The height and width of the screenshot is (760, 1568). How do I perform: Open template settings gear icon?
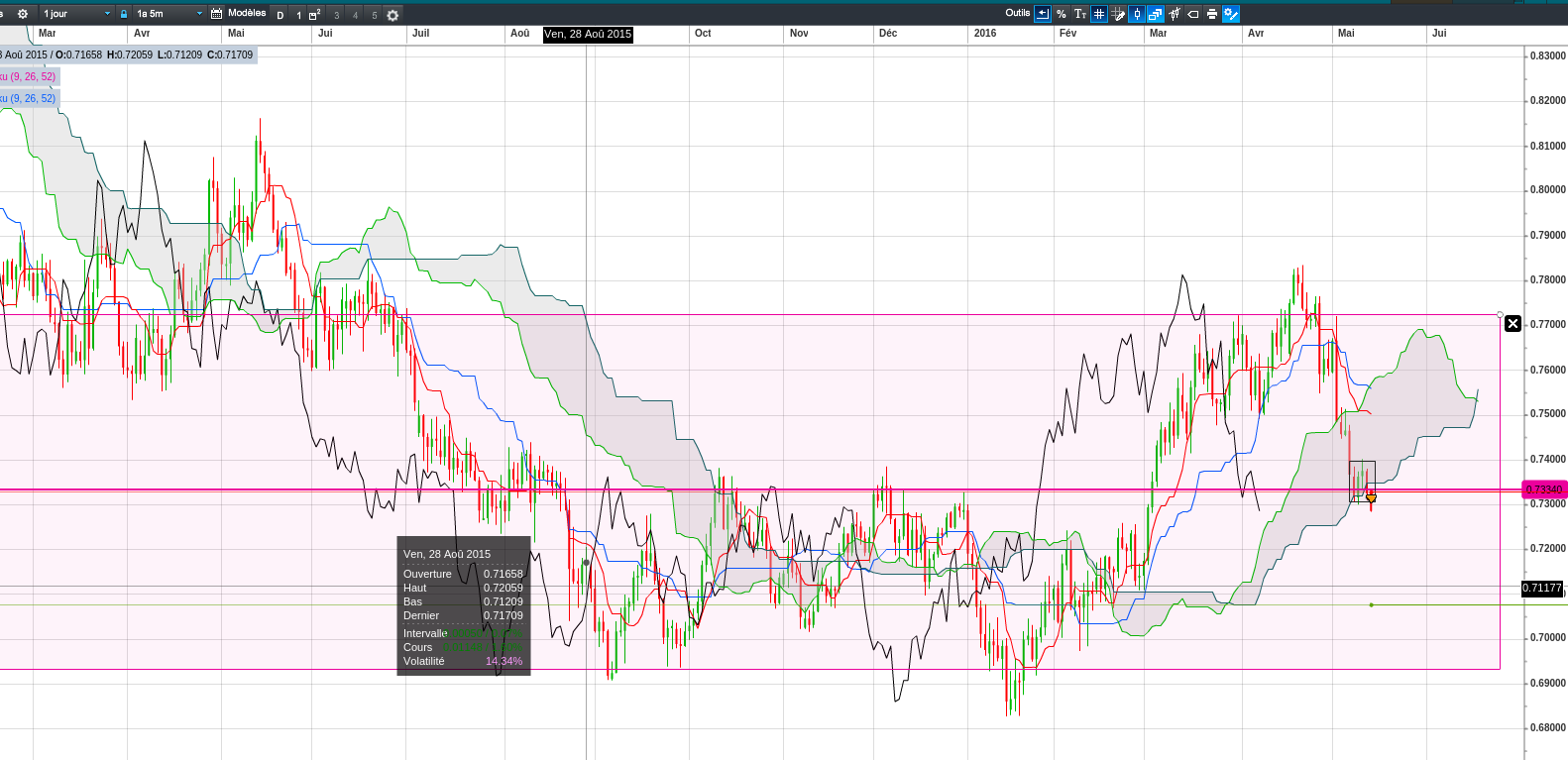(x=392, y=15)
